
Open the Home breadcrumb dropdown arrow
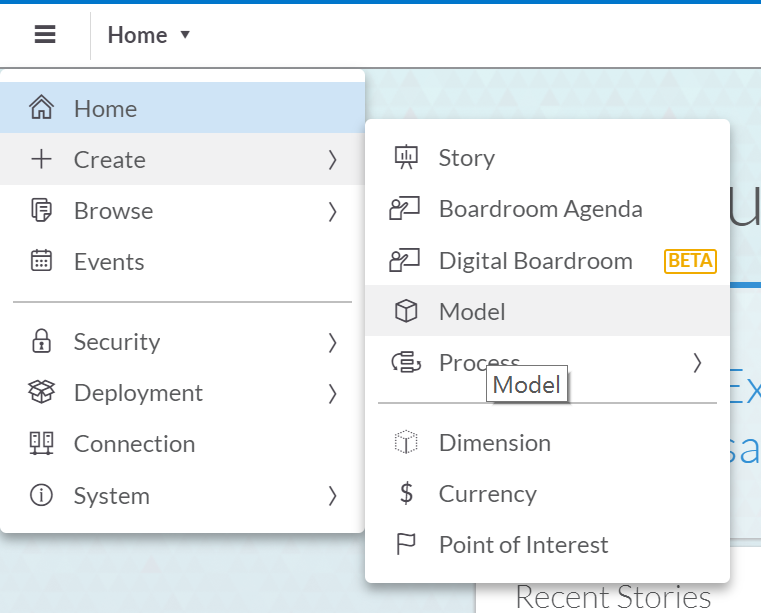coord(185,35)
